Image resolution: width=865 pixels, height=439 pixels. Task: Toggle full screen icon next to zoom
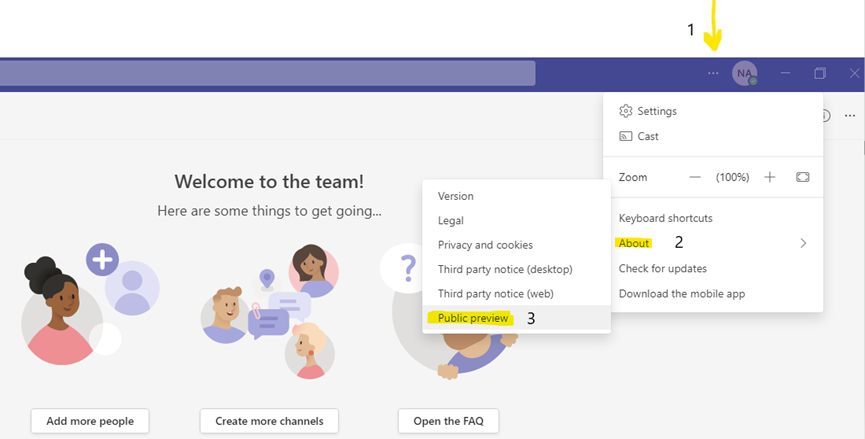(802, 177)
